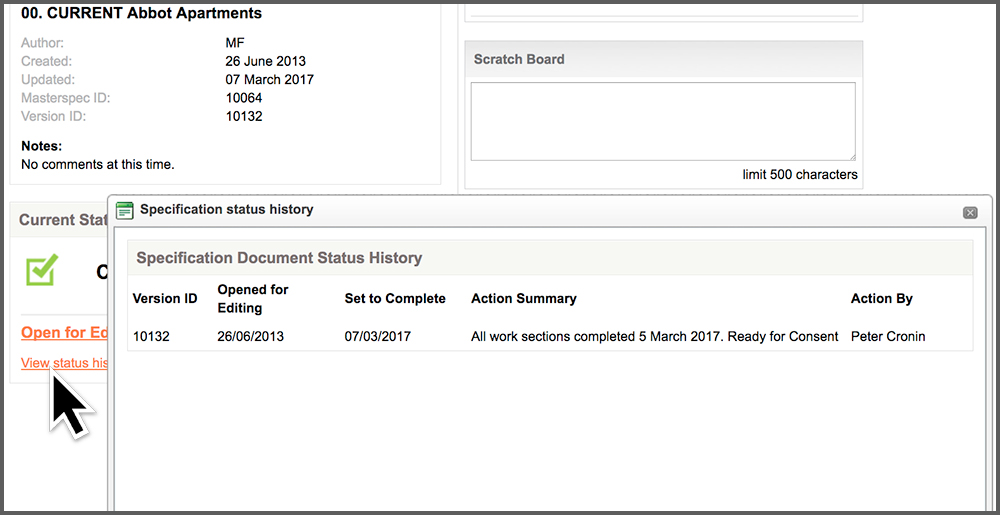Click the Action By column header
The height and width of the screenshot is (515, 1000).
882,298
